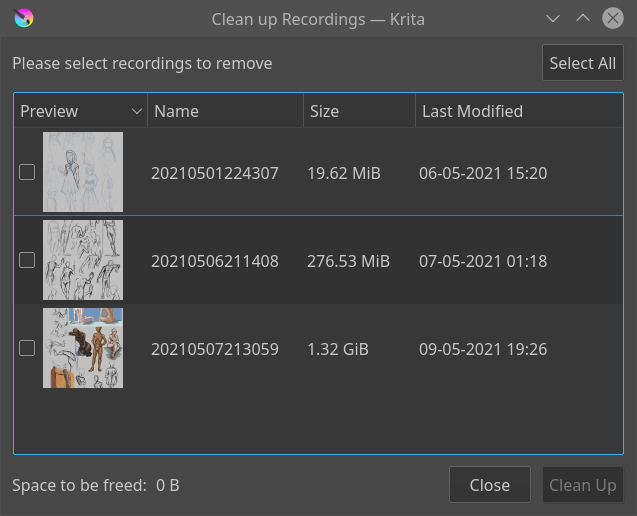The width and height of the screenshot is (637, 516).
Task: Click the 276.53 MiB size cell
Action: [x=348, y=261]
